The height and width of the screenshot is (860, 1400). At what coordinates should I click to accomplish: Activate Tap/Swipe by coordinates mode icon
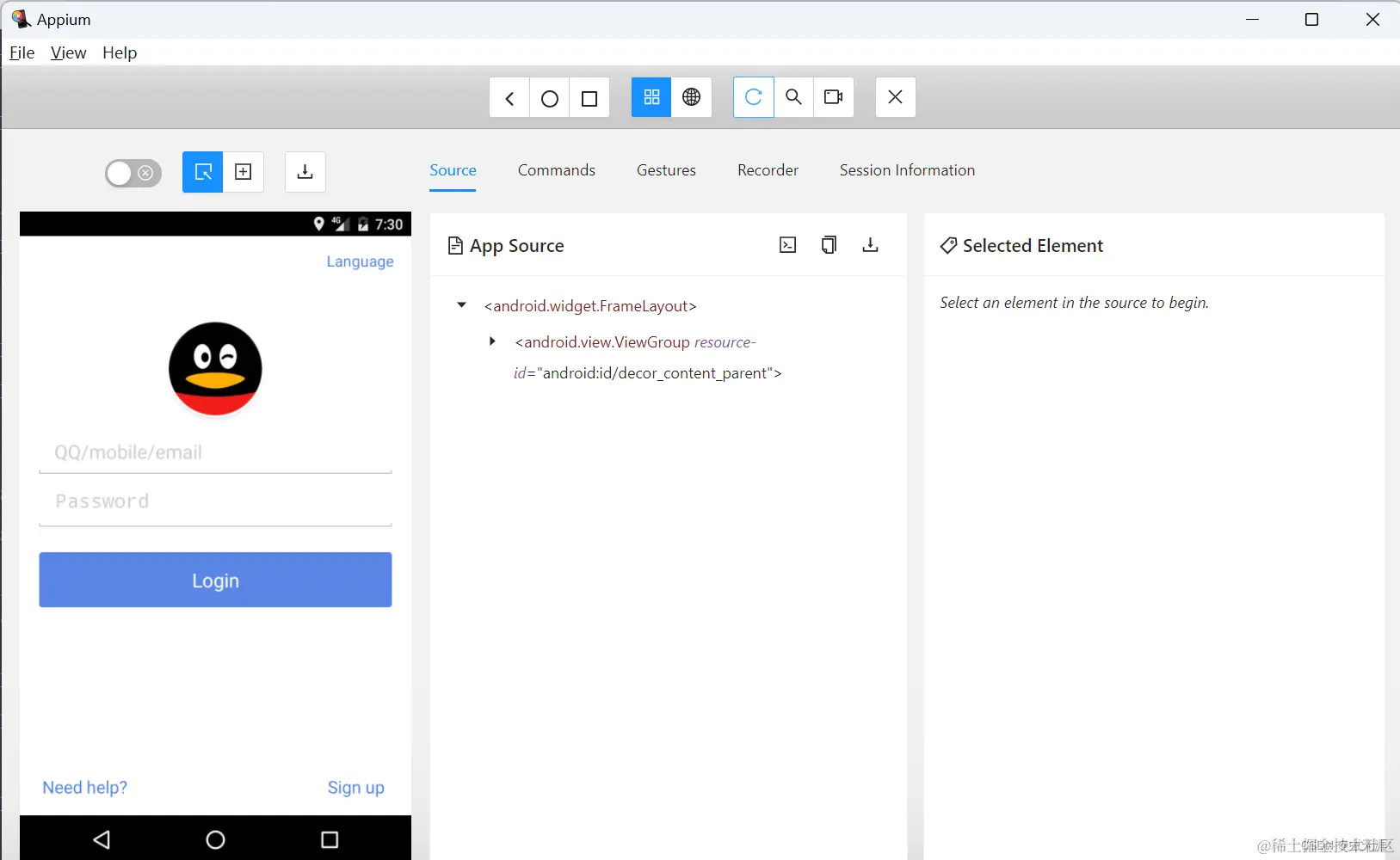click(244, 172)
